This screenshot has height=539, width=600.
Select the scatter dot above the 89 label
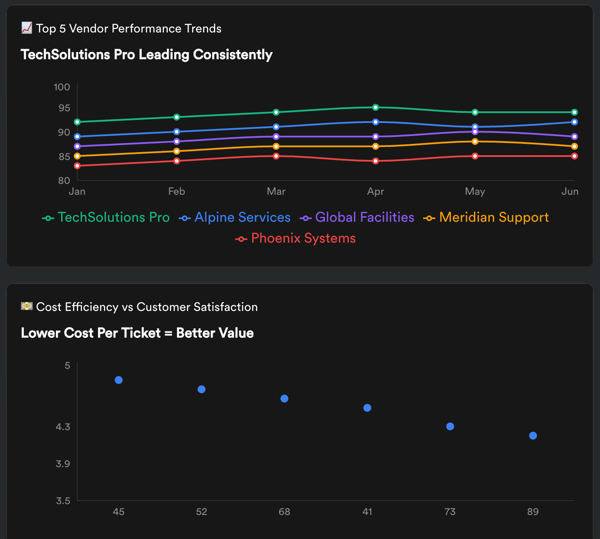coord(533,435)
